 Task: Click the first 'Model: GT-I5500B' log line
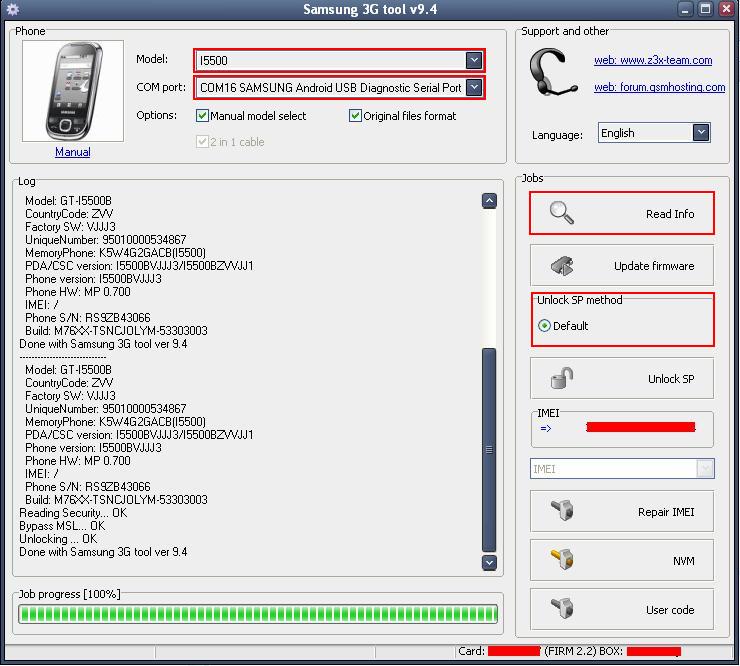(68, 201)
